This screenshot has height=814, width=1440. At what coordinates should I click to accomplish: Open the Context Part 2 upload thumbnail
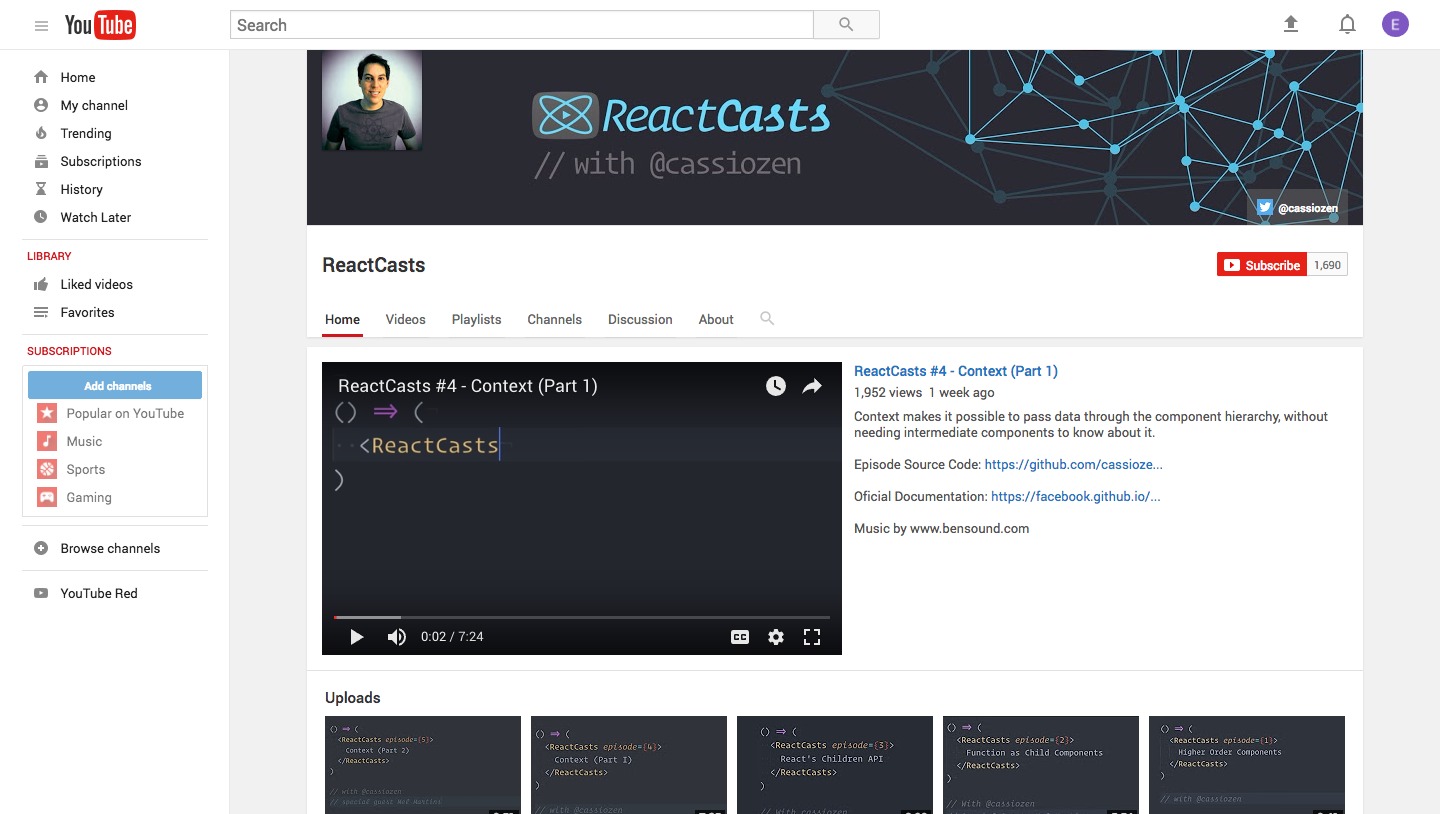point(422,764)
